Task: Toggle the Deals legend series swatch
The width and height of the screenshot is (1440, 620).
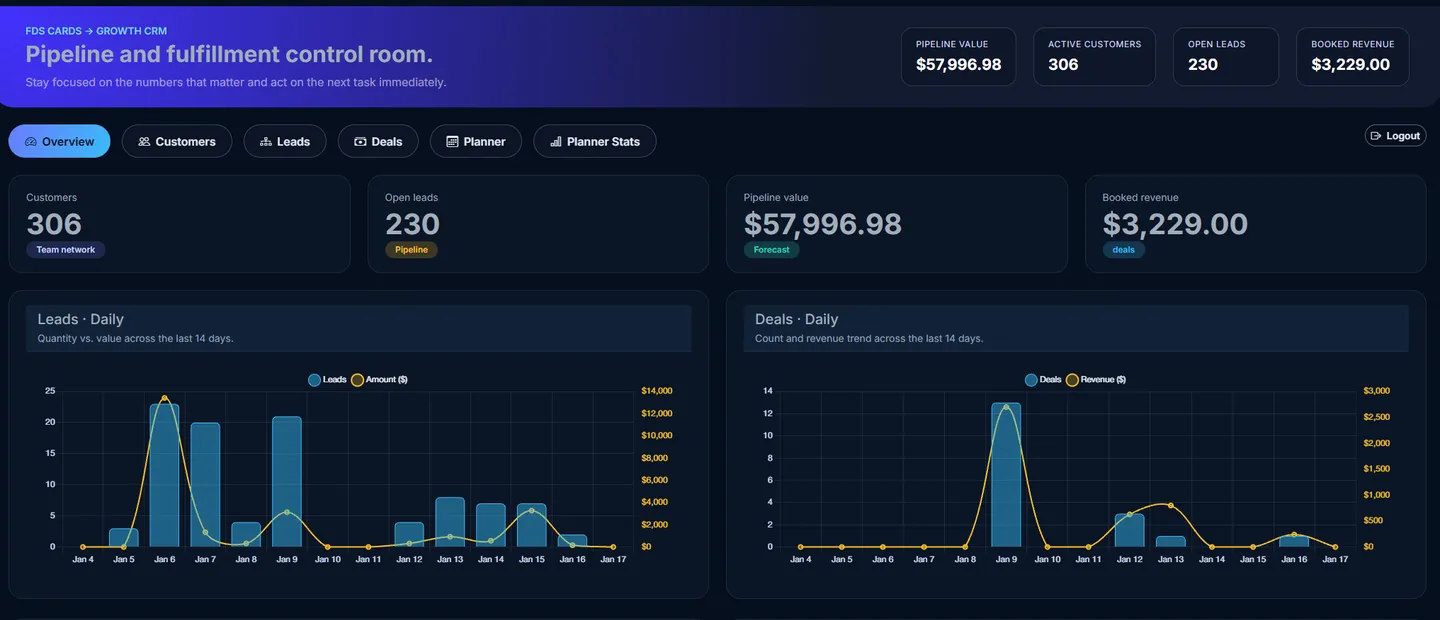Action: (x=1032, y=380)
